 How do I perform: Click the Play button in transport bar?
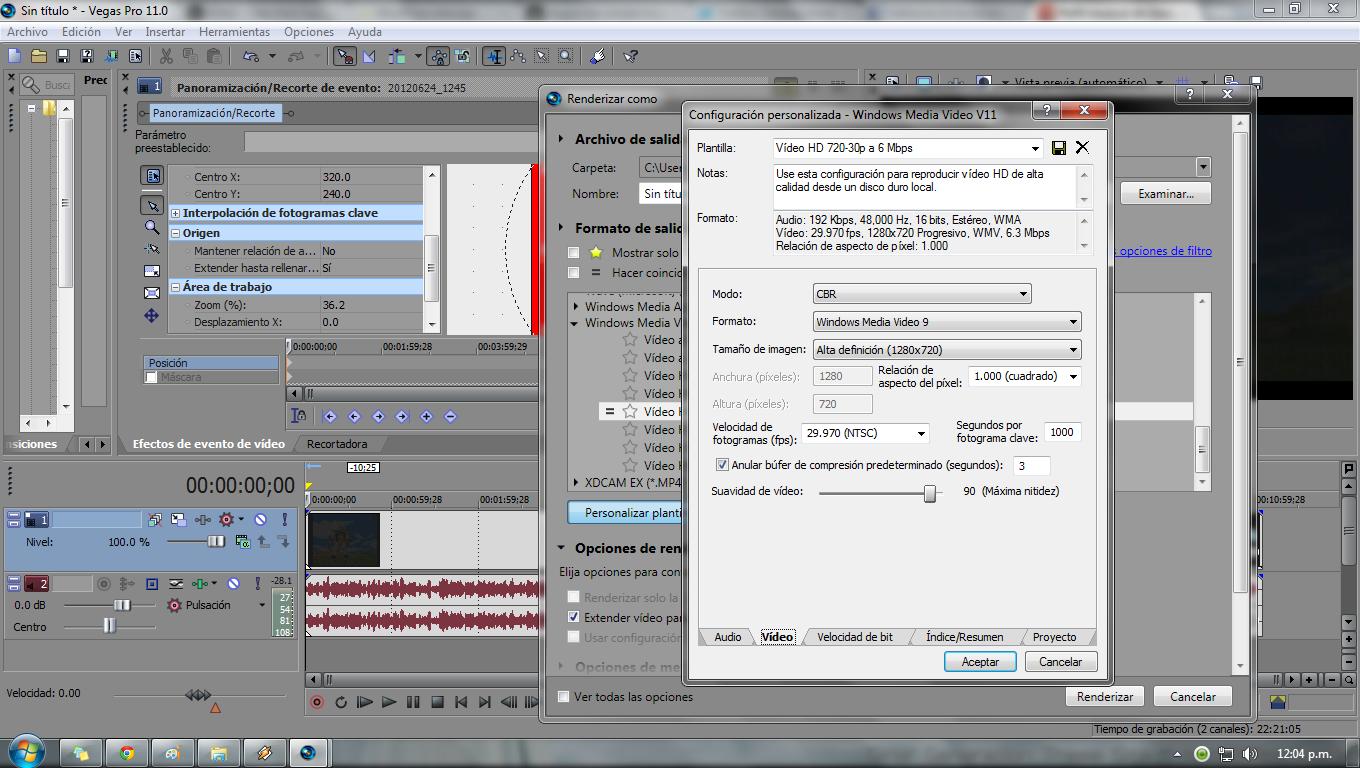pyautogui.click(x=389, y=702)
